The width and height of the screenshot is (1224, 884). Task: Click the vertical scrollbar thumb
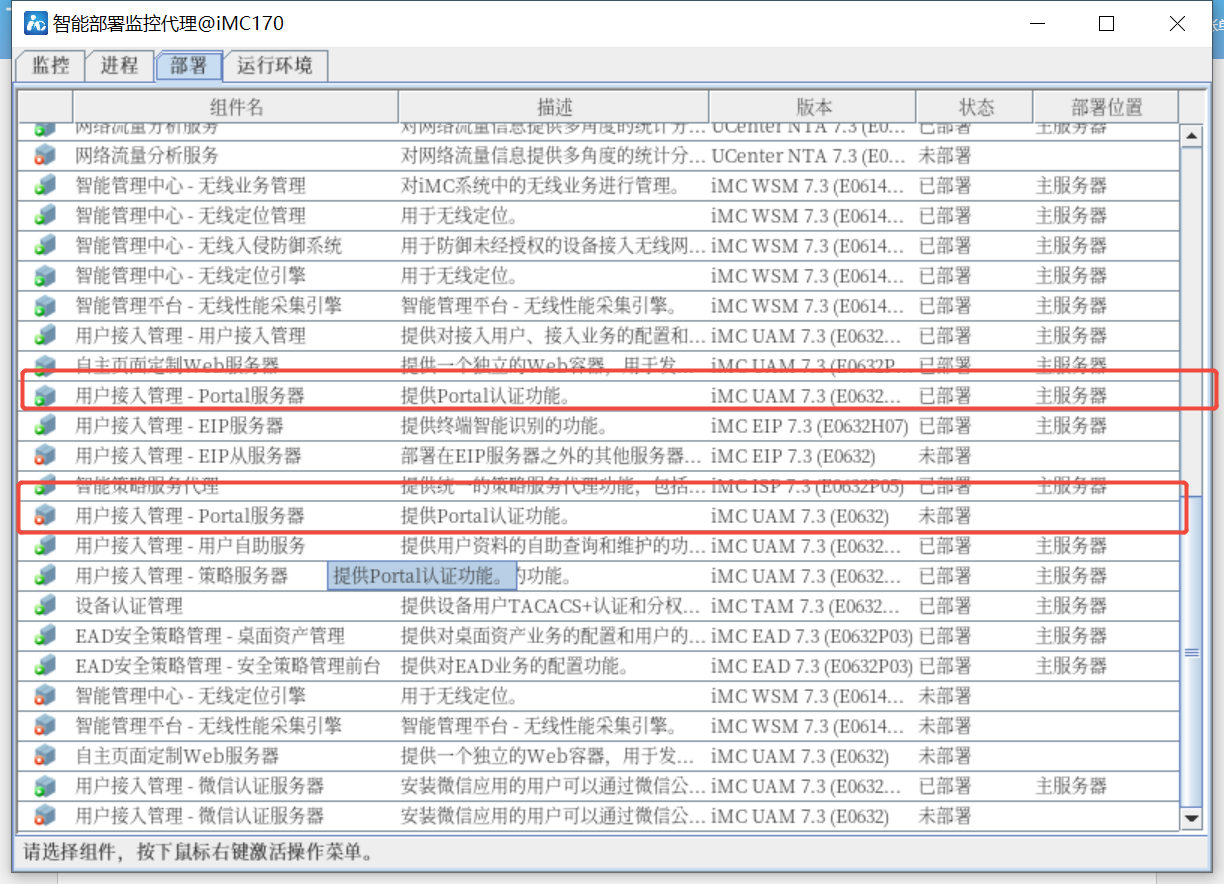click(x=1191, y=652)
